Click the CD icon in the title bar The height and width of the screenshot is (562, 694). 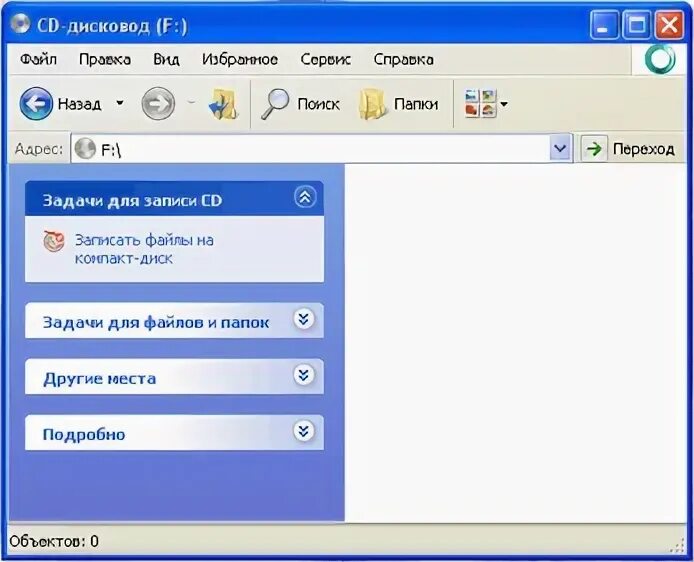coord(19,24)
